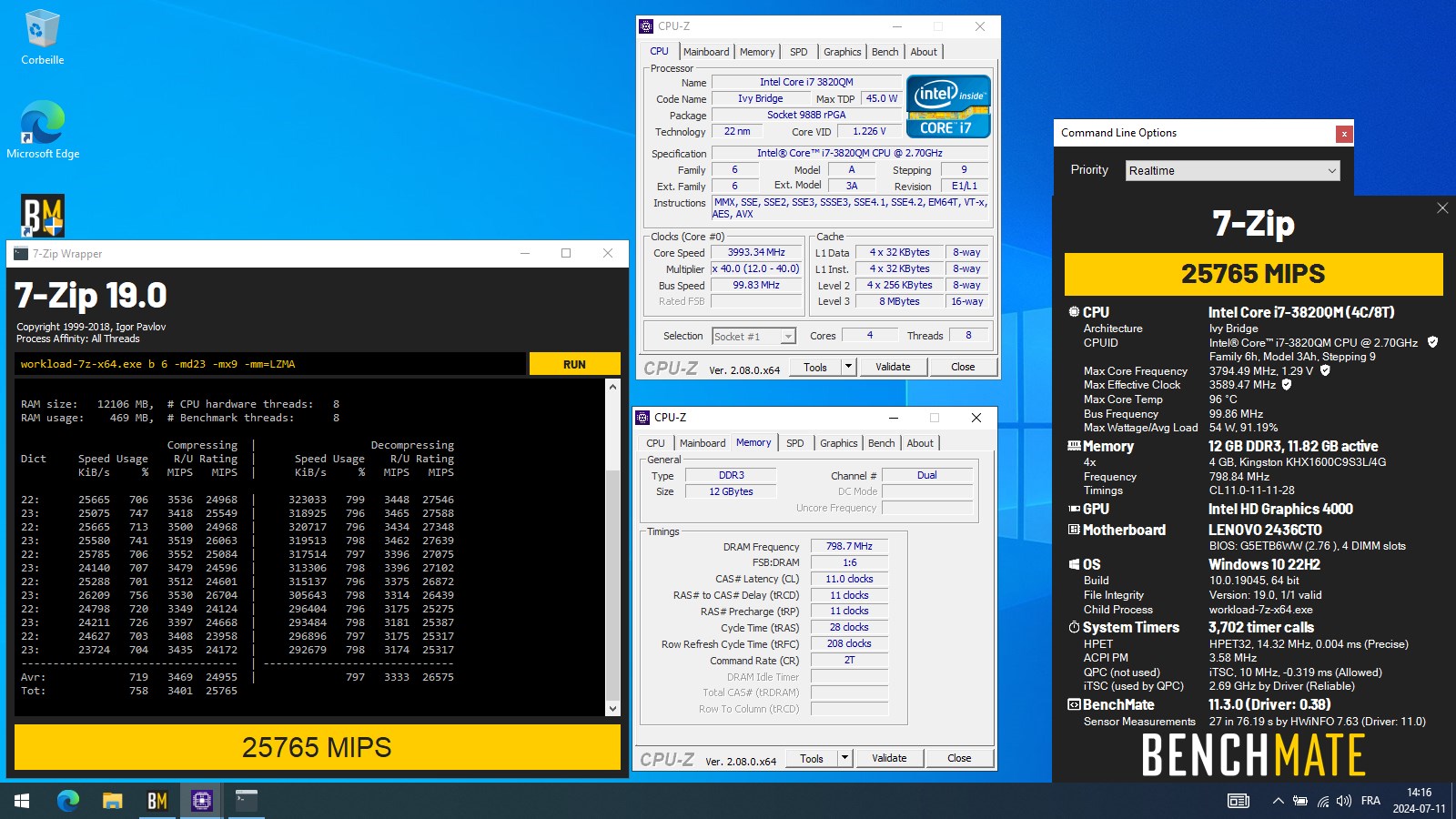Image resolution: width=1456 pixels, height=819 pixels.
Task: Click the FRA language indicator
Action: pyautogui.click(x=1370, y=801)
